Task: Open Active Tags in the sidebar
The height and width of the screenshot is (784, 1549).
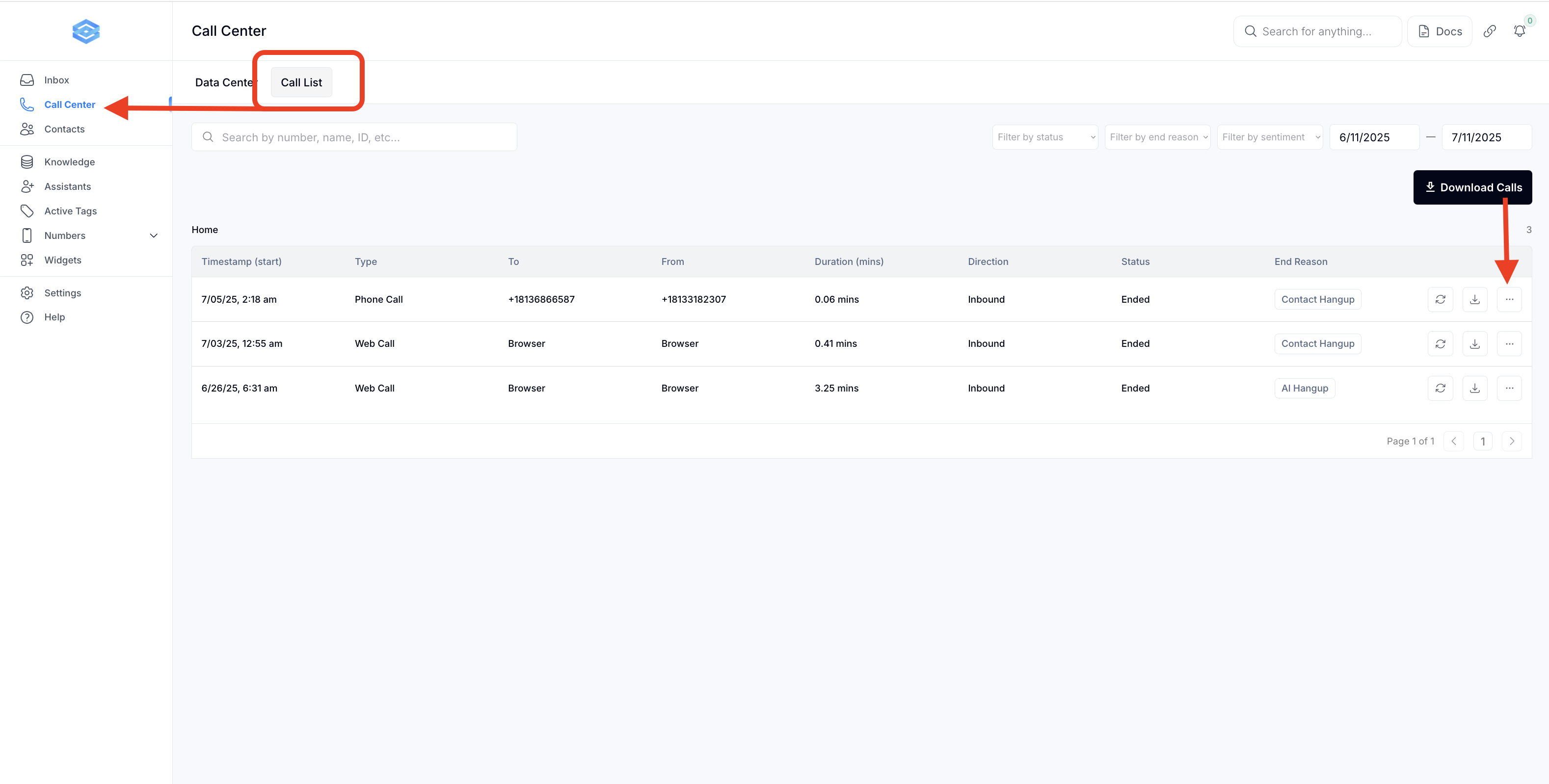Action: pyautogui.click(x=70, y=211)
